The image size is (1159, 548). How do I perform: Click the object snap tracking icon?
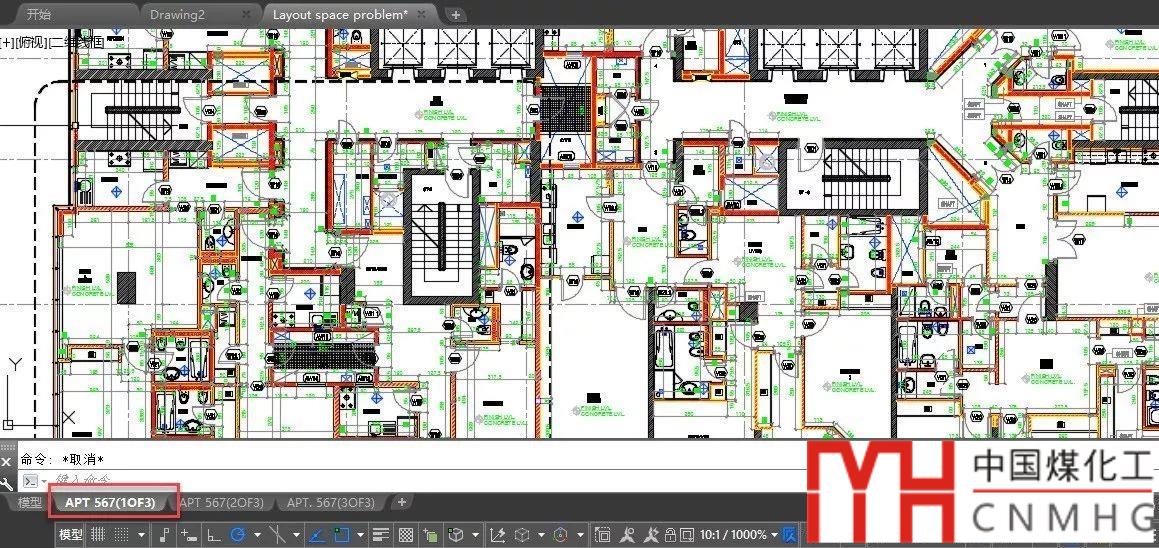pyautogui.click(x=316, y=535)
